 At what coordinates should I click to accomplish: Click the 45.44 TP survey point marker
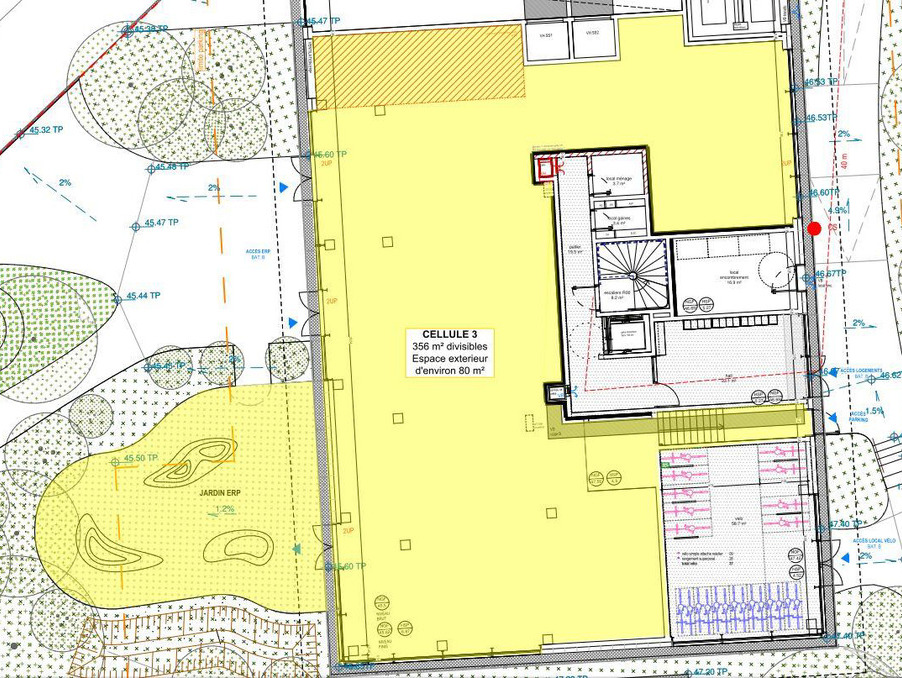tap(117, 297)
